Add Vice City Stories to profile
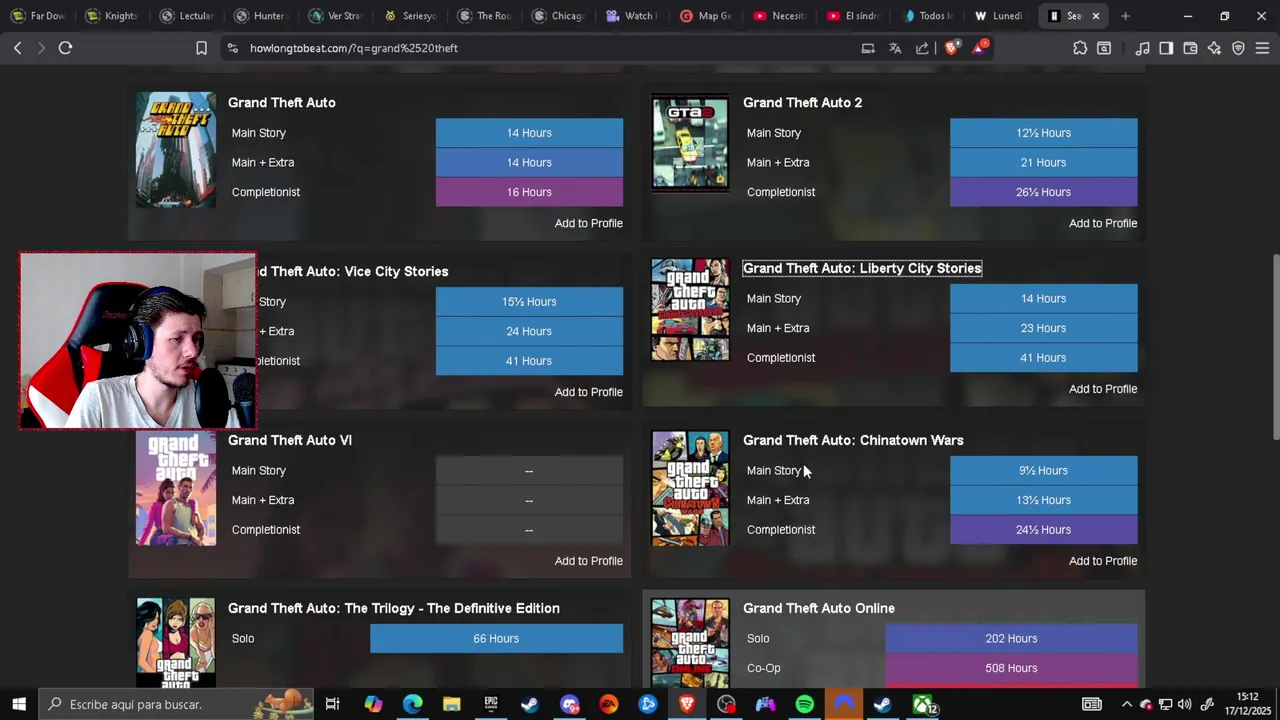This screenshot has height=720, width=1280. click(588, 392)
